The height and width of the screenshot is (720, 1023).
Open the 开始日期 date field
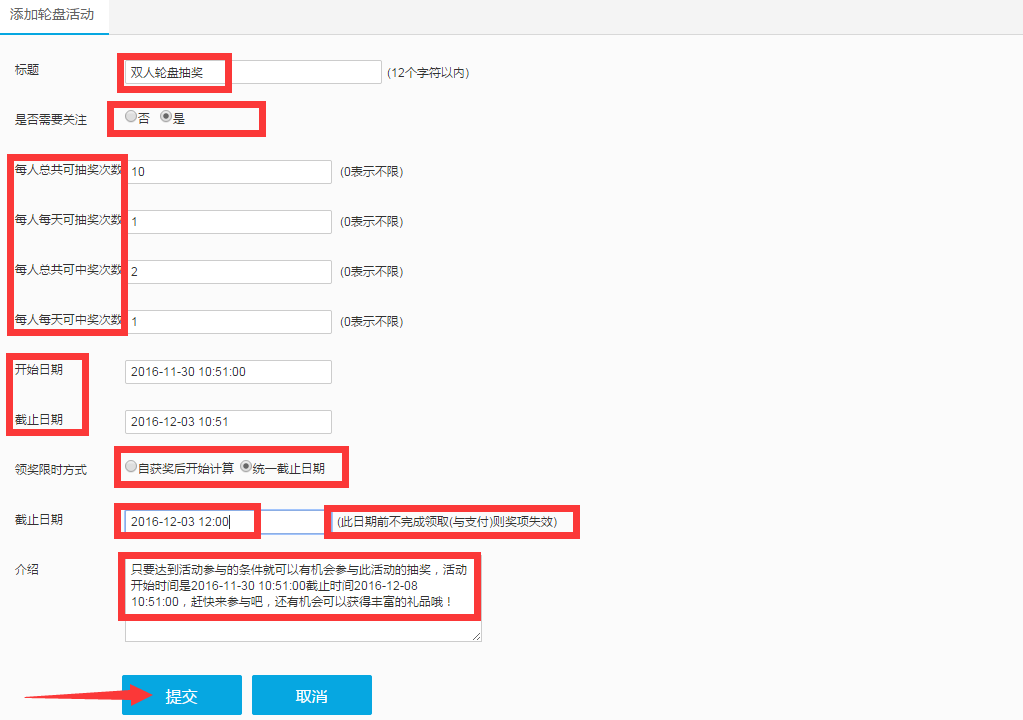(x=228, y=372)
